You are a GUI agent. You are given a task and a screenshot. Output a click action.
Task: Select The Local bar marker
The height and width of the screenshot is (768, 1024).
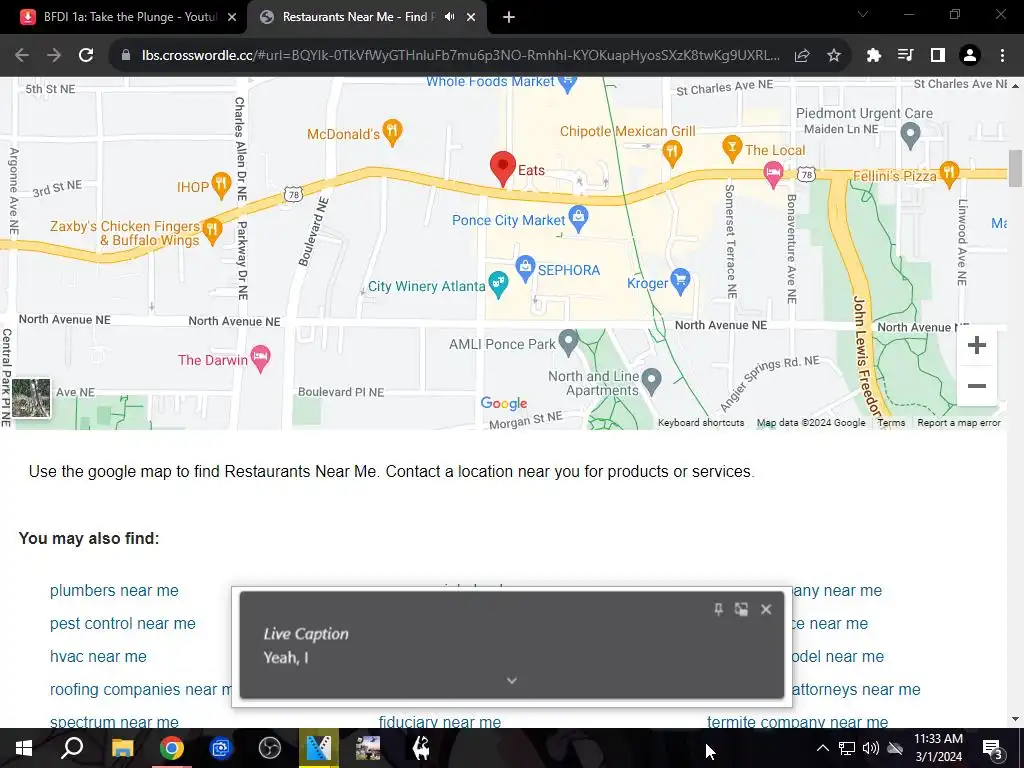732,148
